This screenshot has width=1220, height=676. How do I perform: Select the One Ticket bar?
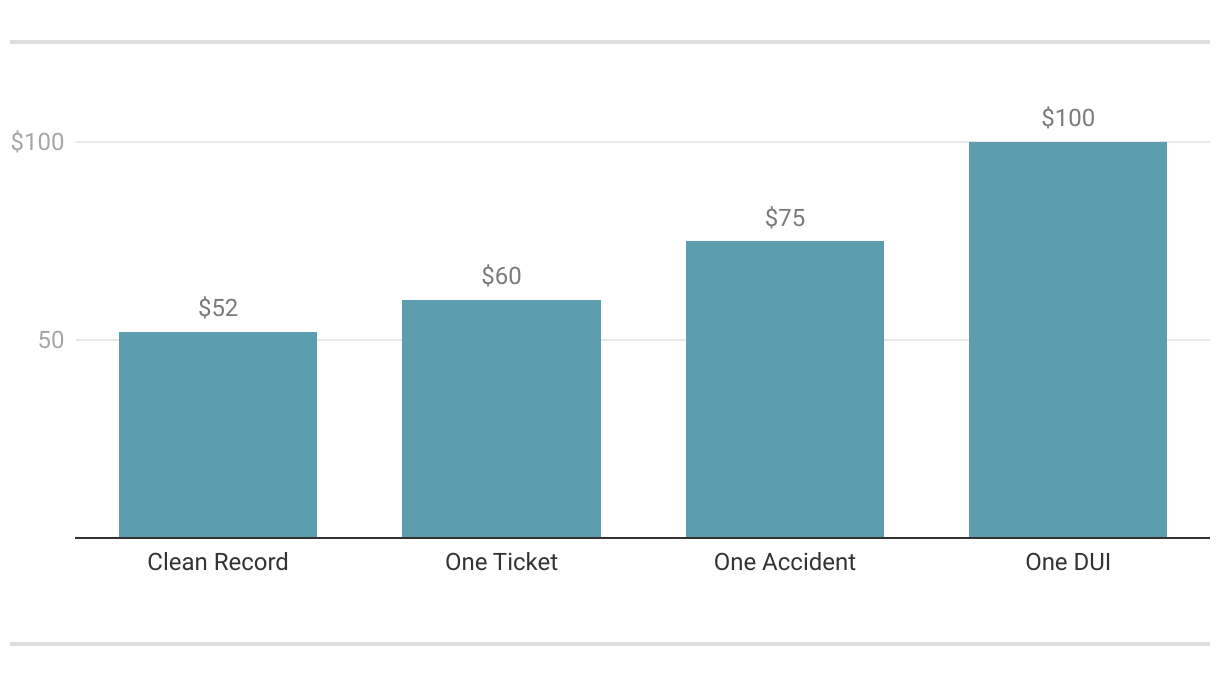point(501,419)
